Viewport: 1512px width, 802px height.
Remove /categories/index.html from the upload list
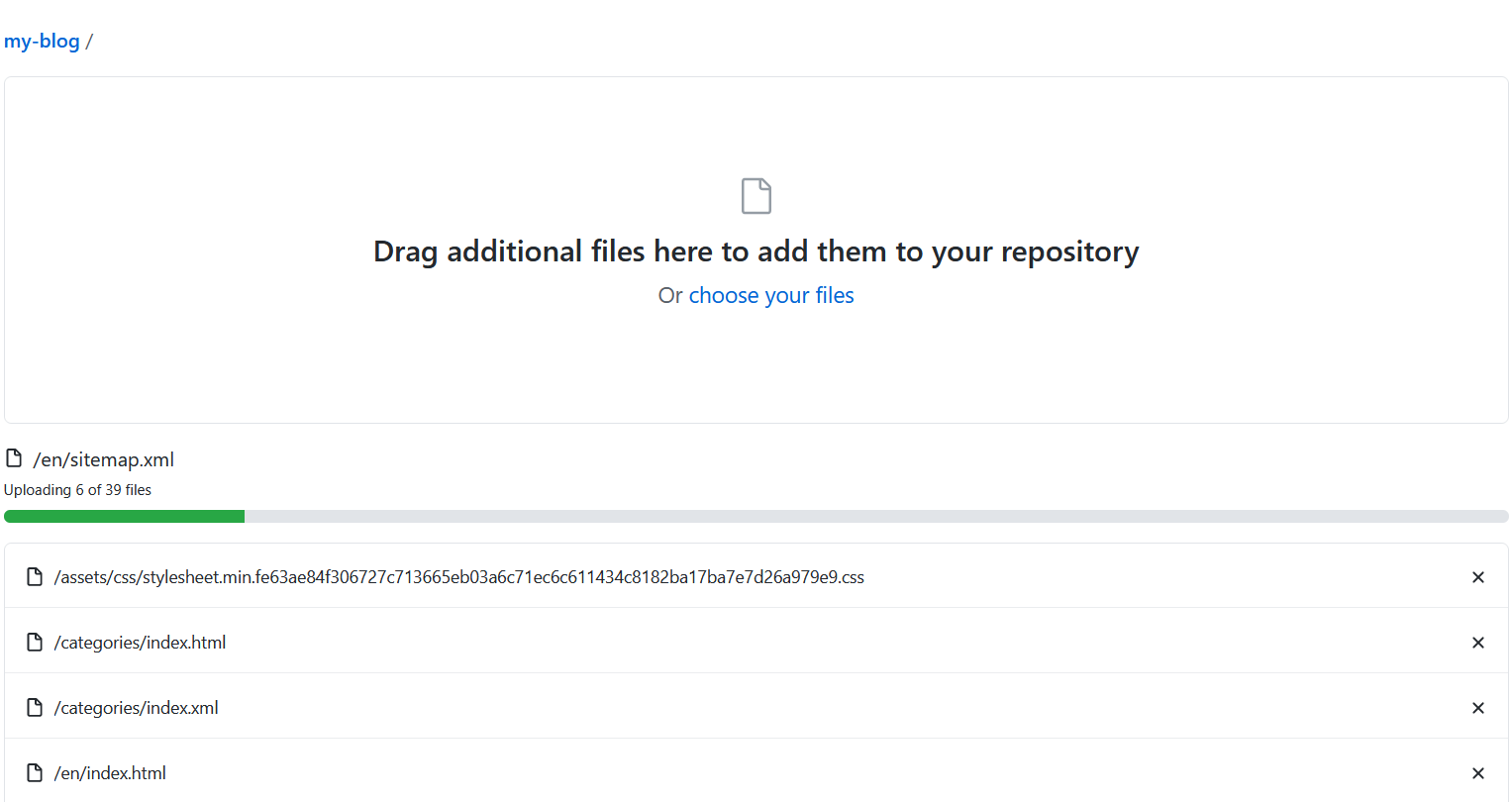click(x=1477, y=643)
